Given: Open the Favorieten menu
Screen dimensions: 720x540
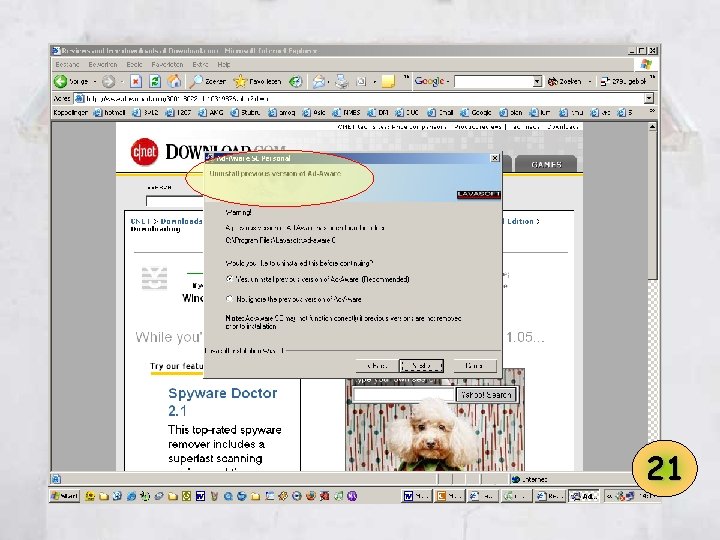Looking at the screenshot, I should click(167, 64).
